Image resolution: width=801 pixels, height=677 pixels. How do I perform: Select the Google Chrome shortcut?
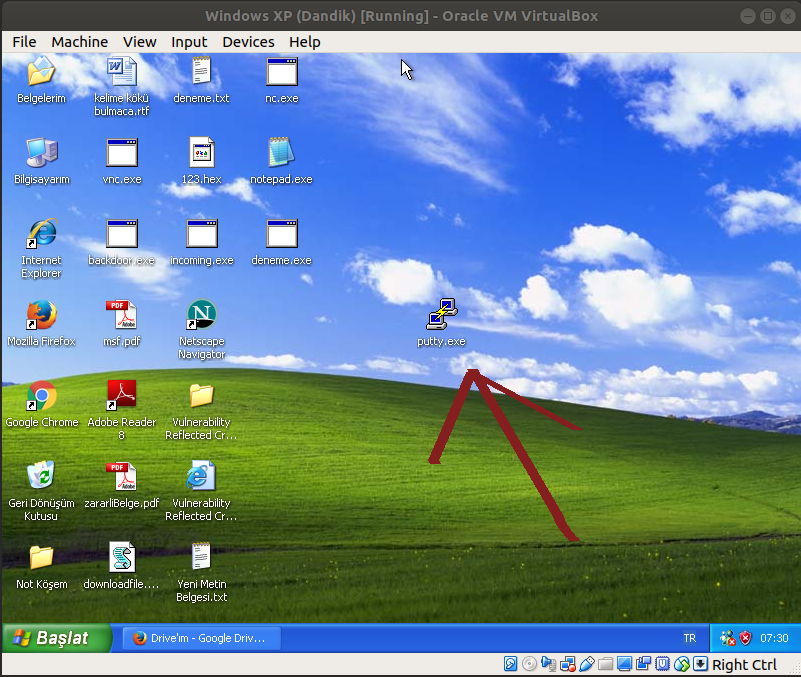click(x=41, y=395)
